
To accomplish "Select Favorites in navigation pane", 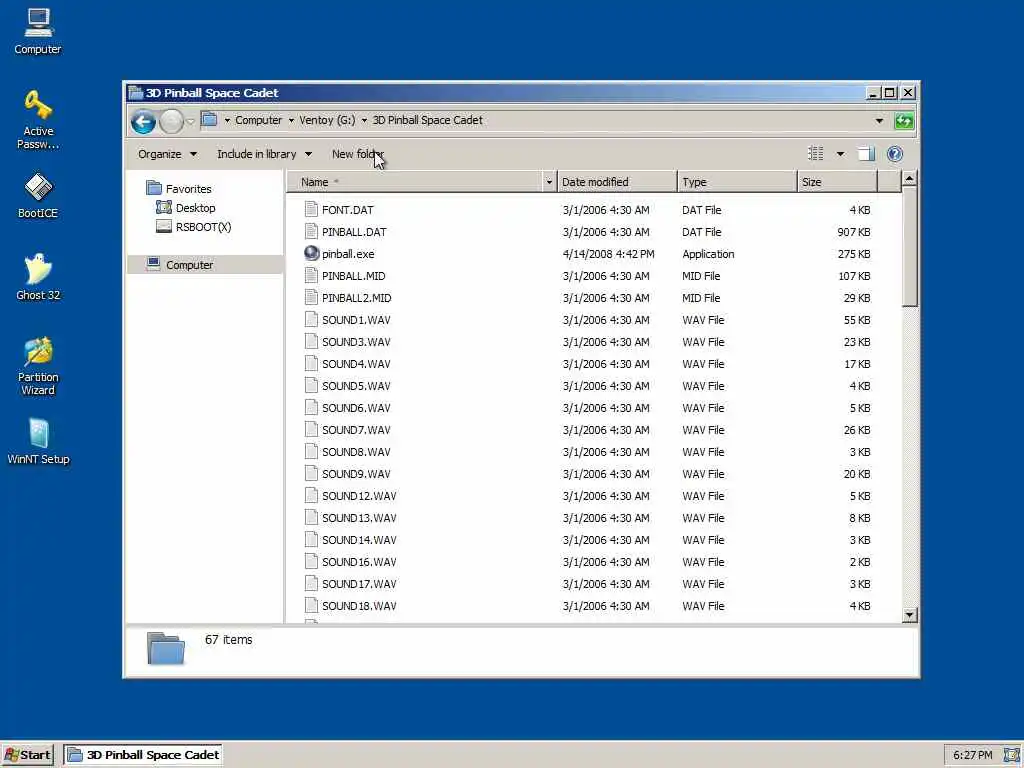I will tap(189, 189).
